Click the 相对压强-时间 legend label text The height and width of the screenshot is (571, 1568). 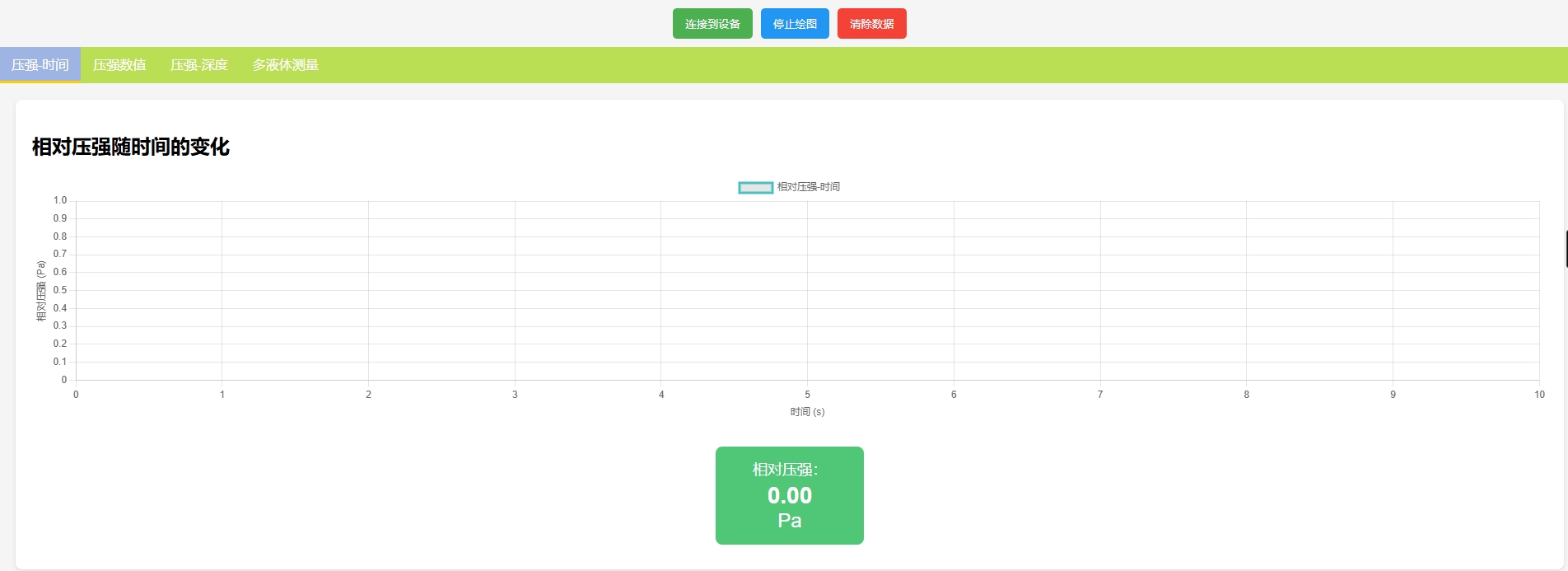pyautogui.click(x=808, y=187)
